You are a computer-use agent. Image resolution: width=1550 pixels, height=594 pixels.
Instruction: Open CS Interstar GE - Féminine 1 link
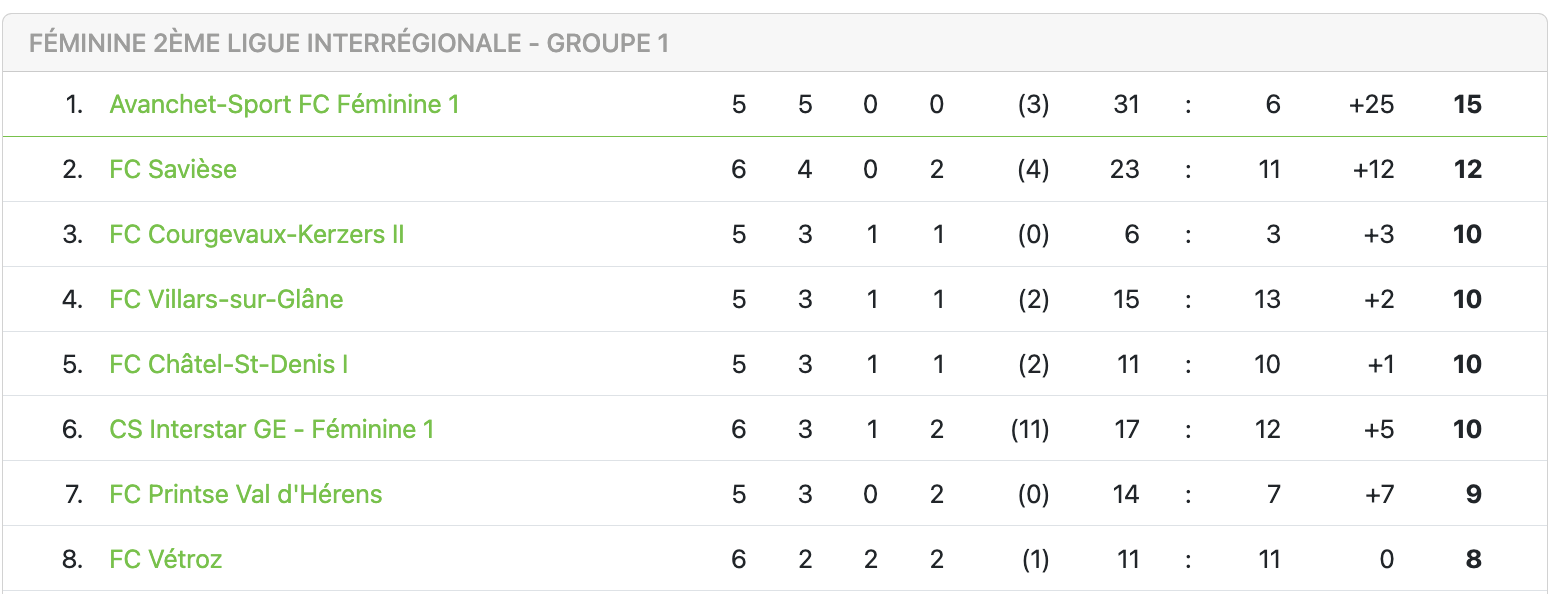(272, 429)
